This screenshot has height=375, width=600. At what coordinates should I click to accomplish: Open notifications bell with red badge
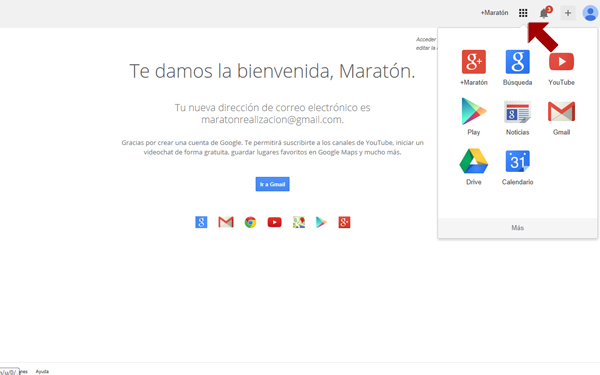545,13
